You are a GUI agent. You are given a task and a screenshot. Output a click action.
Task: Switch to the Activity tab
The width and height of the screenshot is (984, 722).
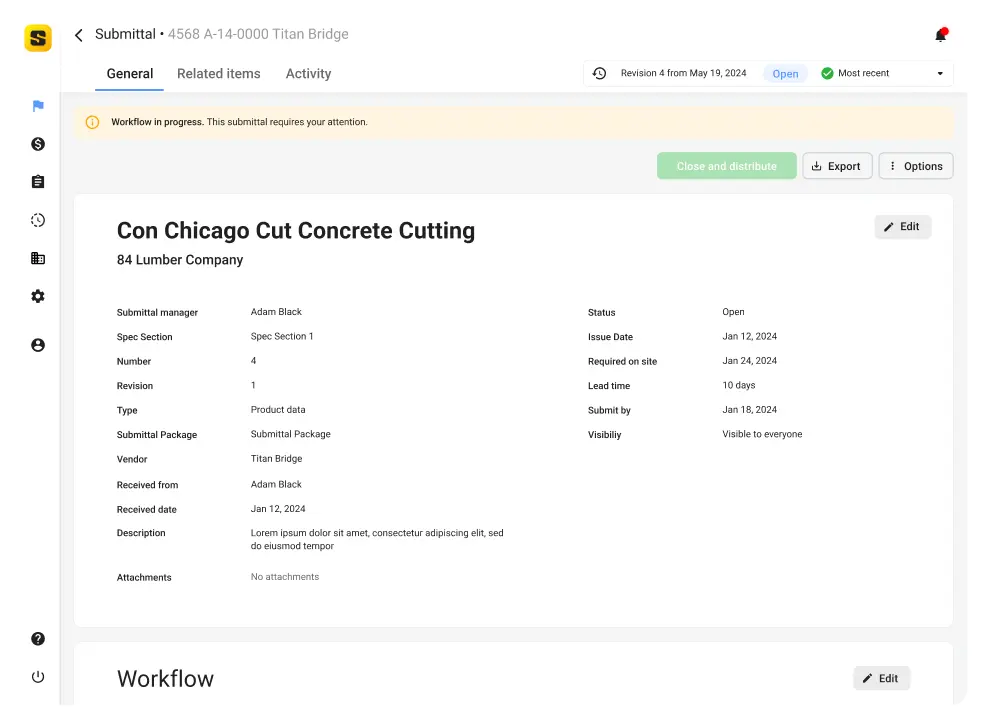(308, 74)
